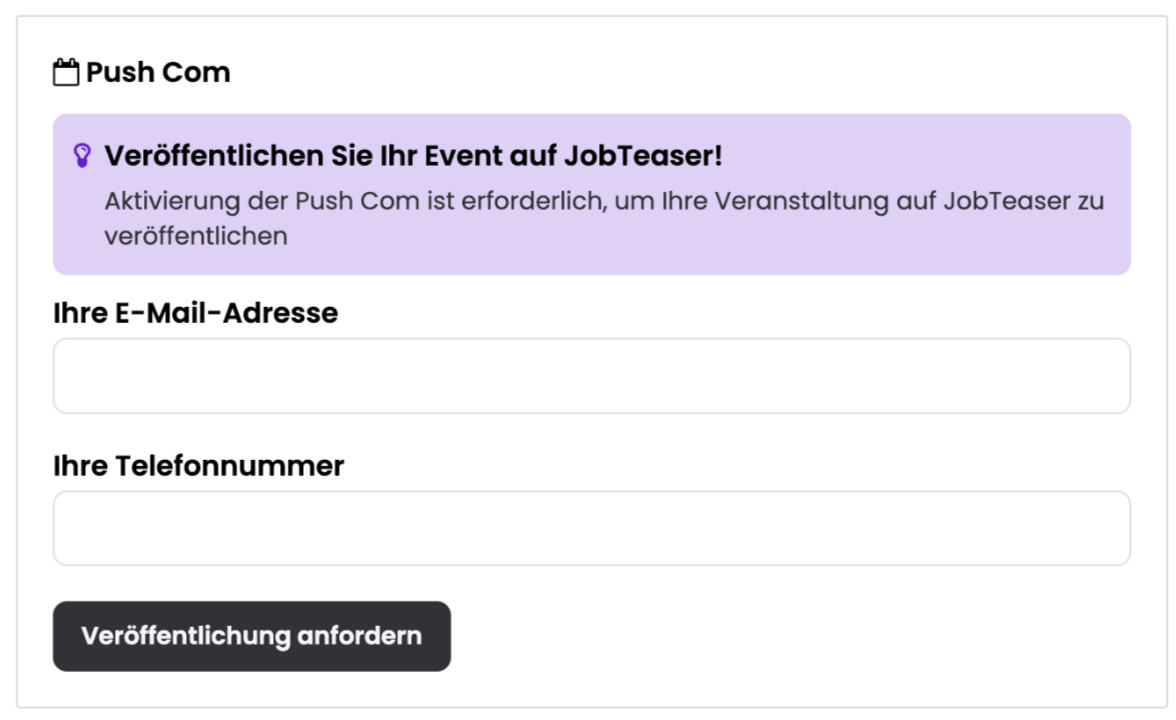The image size is (1176, 720).
Task: Click the banner title Veröffentlichen Sie Ihr Event
Action: pyautogui.click(x=412, y=157)
